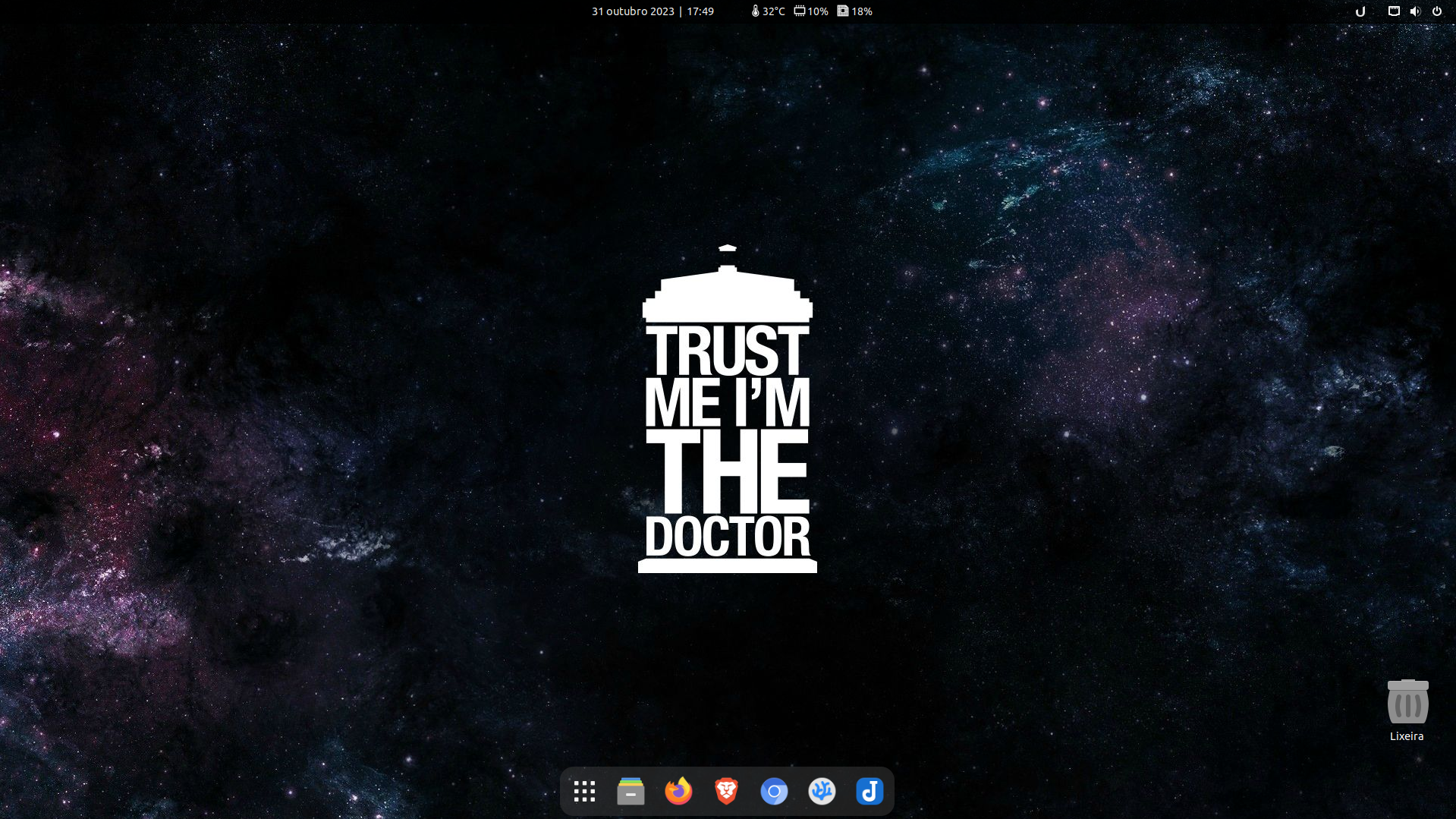The height and width of the screenshot is (819, 1456).
Task: Click the Lixeira label under trash icon
Action: [1407, 736]
